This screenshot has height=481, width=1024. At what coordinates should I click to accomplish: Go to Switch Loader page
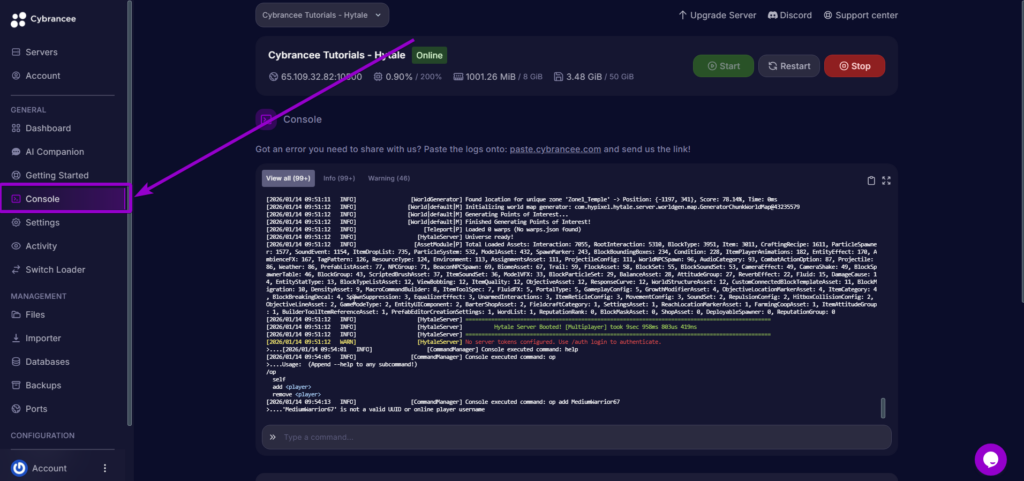55,269
